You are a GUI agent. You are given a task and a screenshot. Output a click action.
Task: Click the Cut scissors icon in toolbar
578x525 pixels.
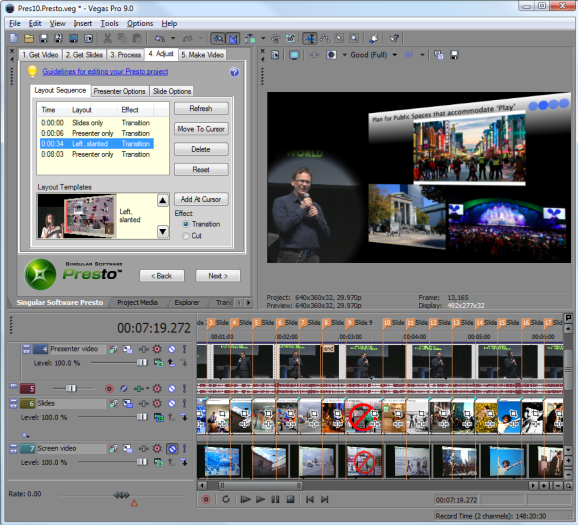(108, 38)
